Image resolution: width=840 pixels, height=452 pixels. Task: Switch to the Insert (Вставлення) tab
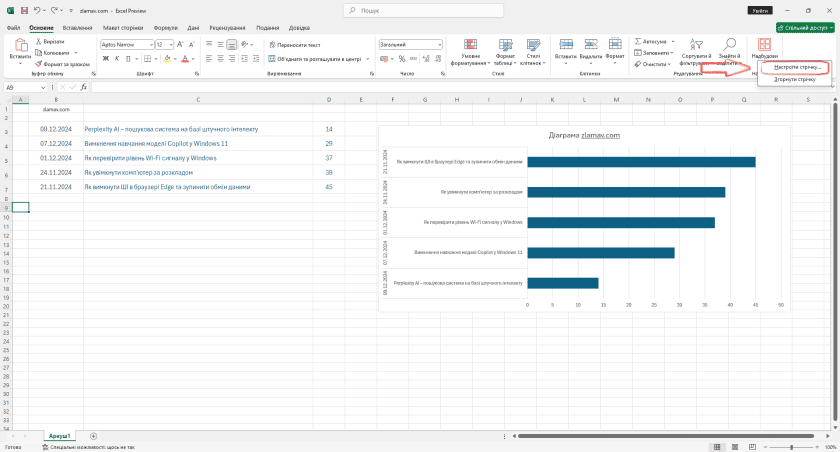tap(77, 28)
